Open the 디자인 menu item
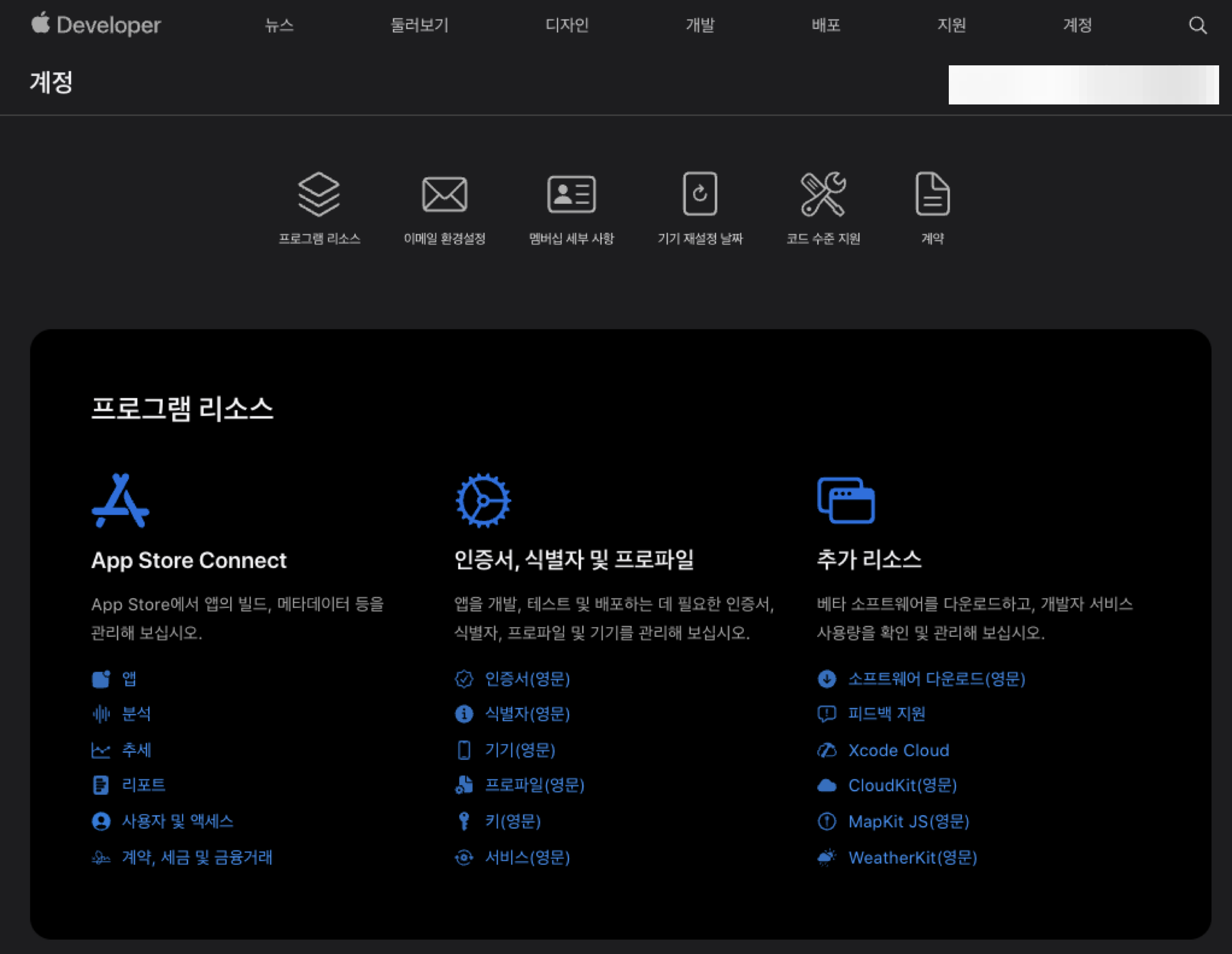 click(567, 25)
